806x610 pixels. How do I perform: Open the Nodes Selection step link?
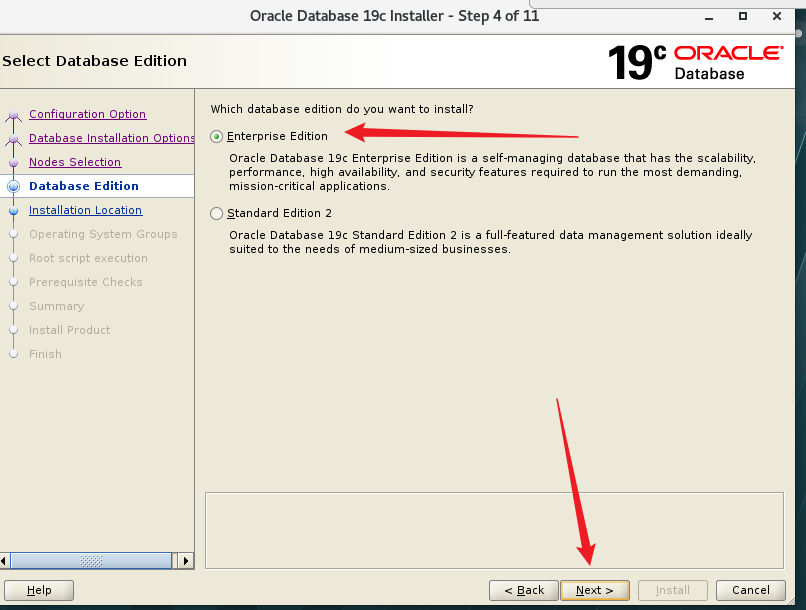75,162
